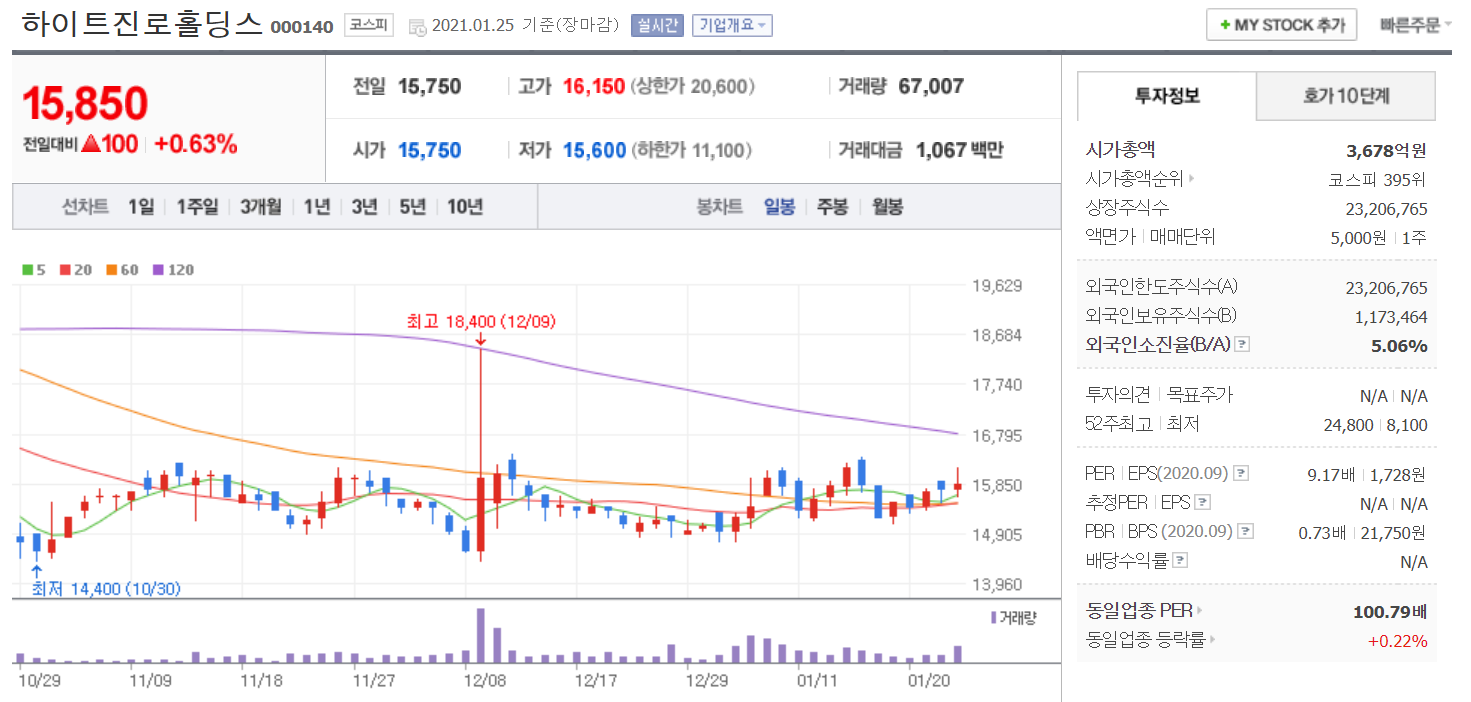Image resolution: width=1471 pixels, height=702 pixels.
Task: Select the 투자정보 tab
Action: (1167, 96)
